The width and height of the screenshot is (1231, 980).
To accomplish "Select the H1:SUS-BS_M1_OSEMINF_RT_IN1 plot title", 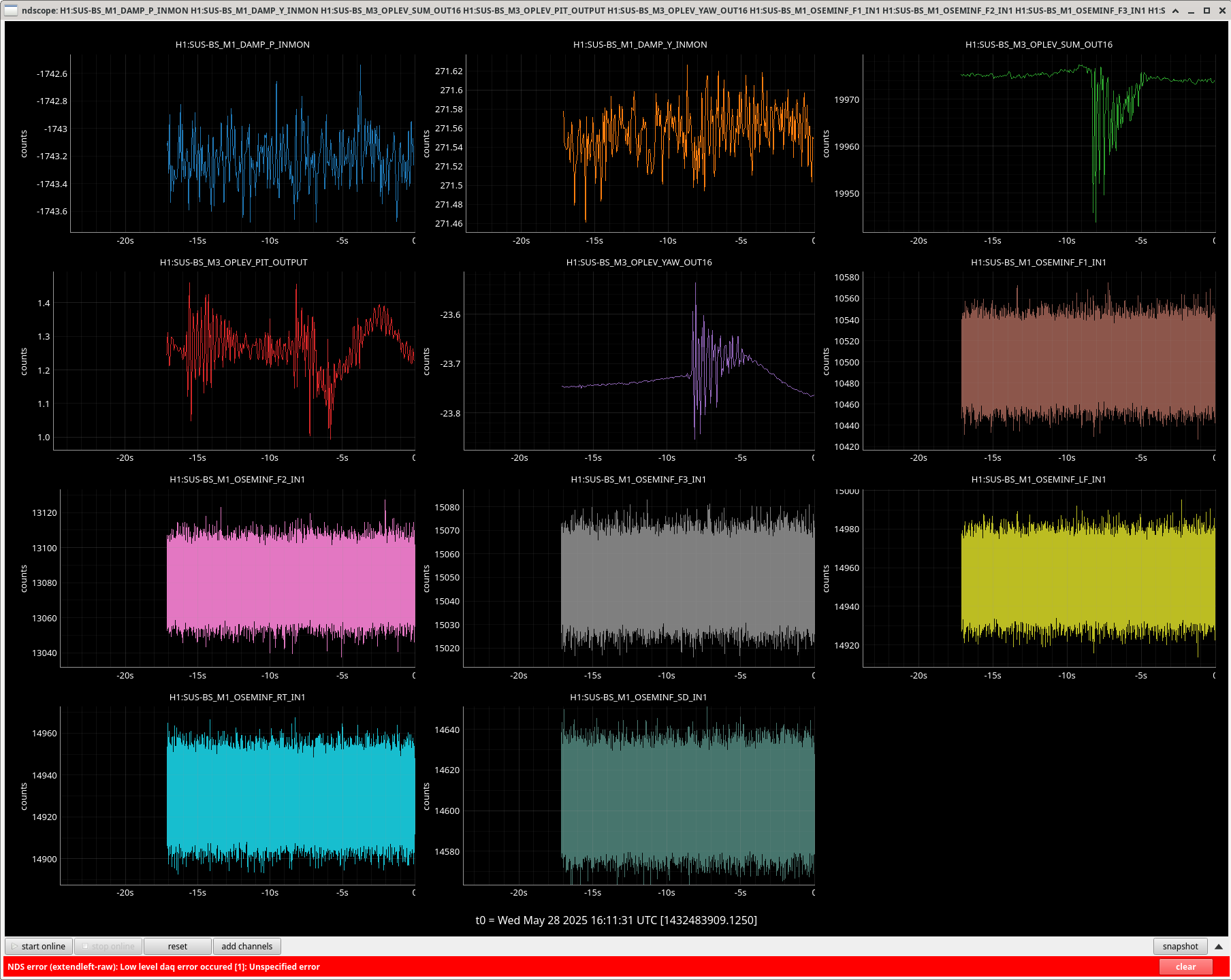I will click(x=238, y=697).
